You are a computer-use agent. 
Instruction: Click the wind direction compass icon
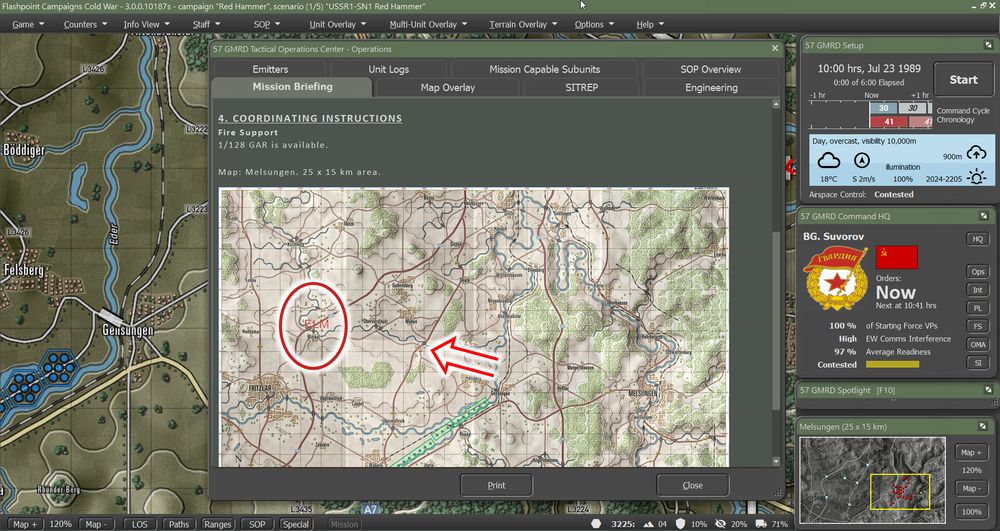862,160
